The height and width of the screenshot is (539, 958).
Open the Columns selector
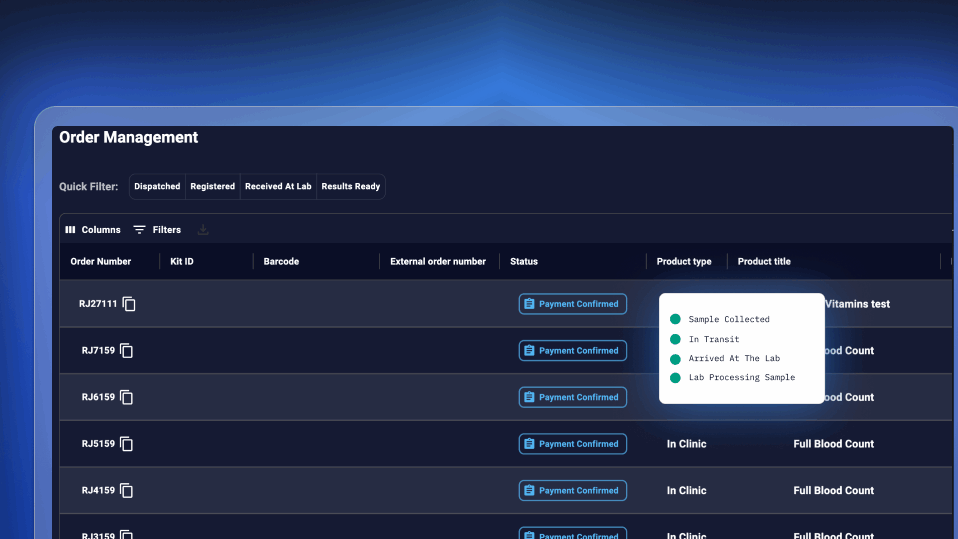pos(93,230)
